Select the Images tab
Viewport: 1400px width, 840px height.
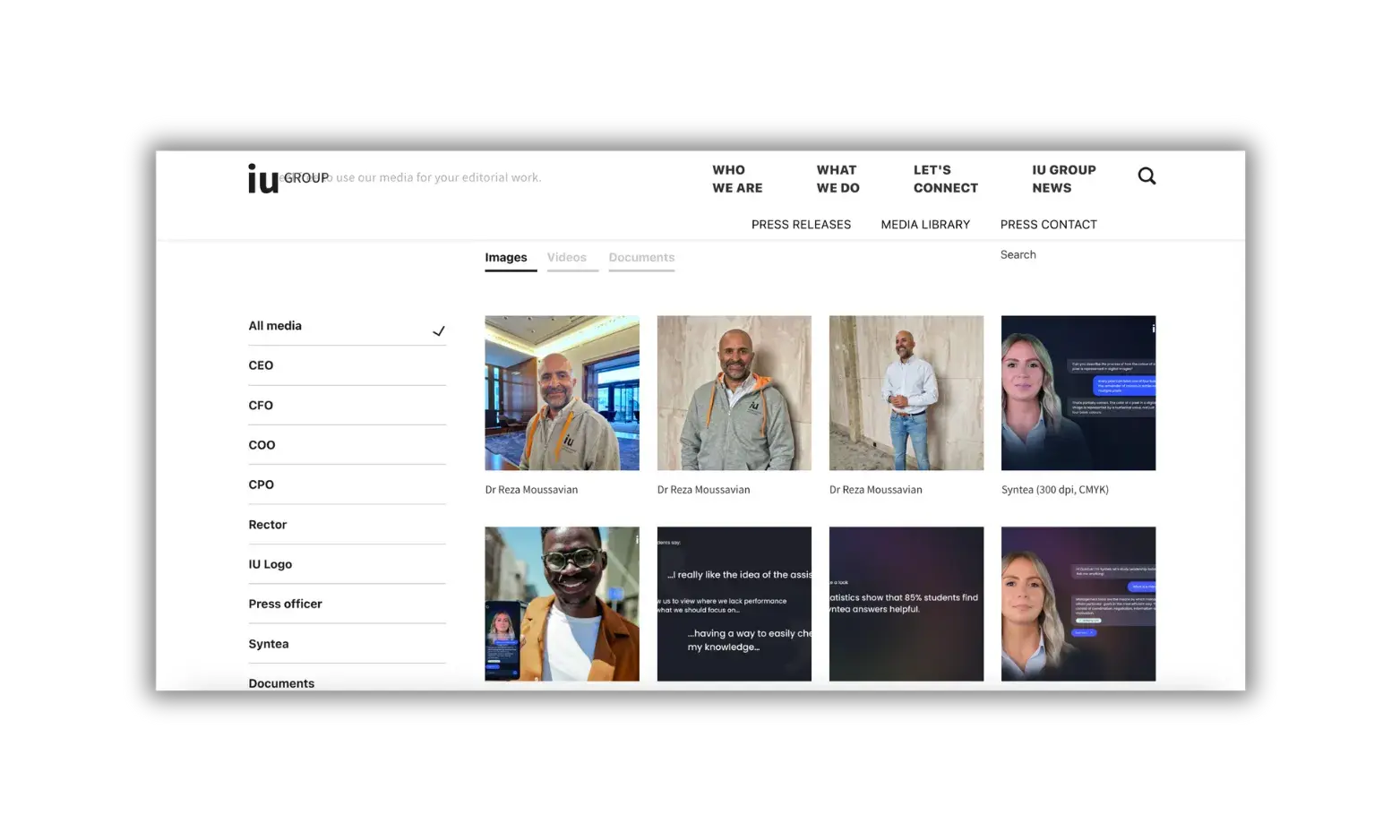[x=506, y=258]
